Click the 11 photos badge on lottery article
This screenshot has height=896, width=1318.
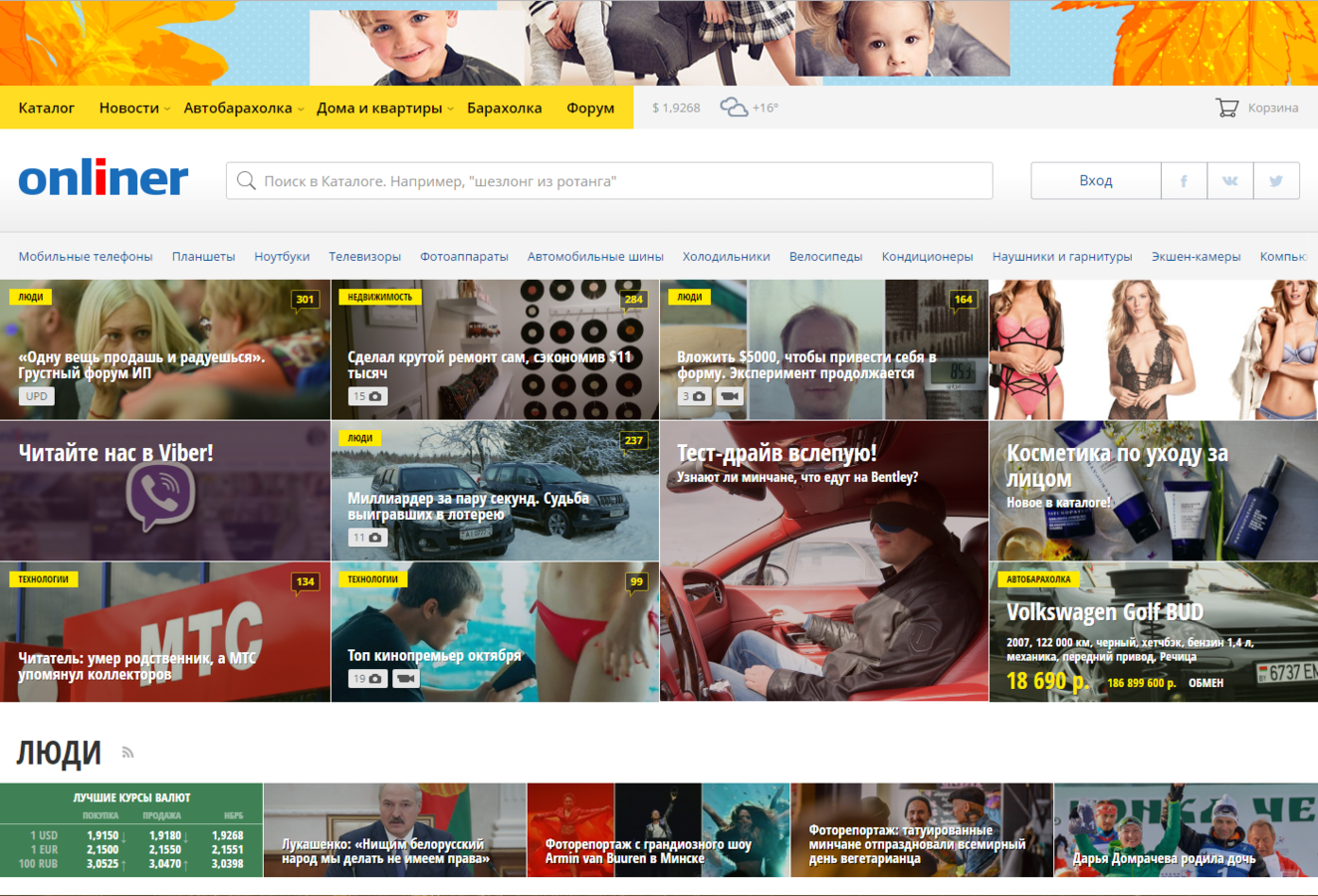367,538
